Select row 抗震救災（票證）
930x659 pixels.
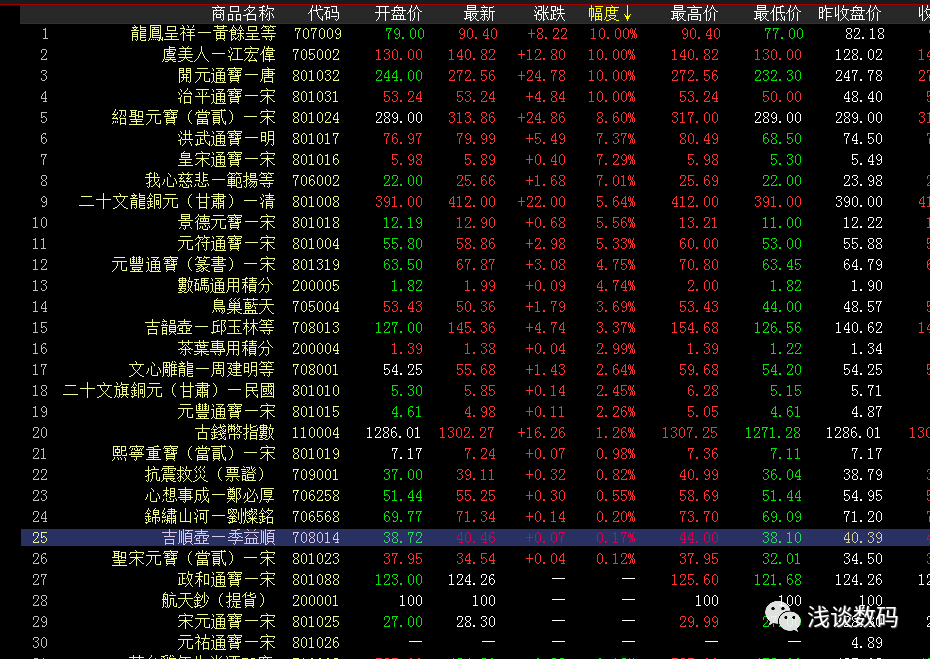474,475
